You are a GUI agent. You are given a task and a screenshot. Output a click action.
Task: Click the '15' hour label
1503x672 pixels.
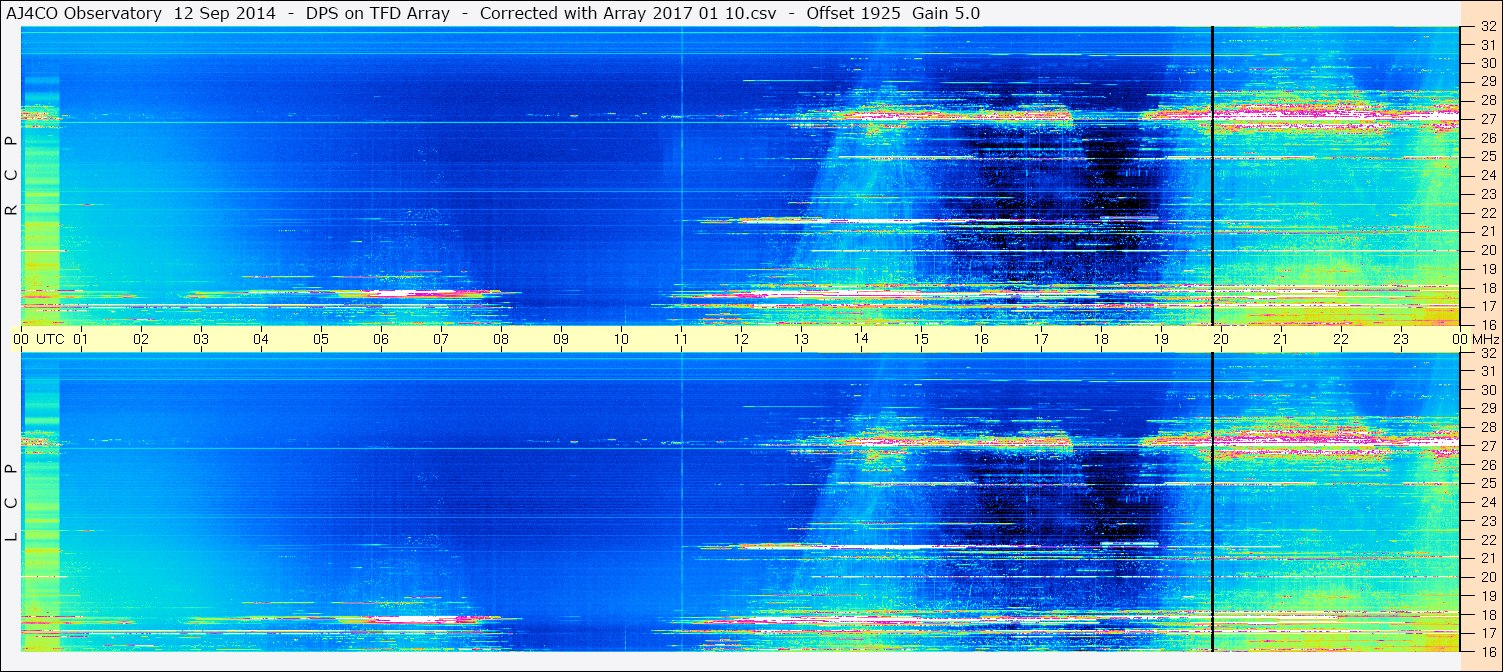[921, 339]
